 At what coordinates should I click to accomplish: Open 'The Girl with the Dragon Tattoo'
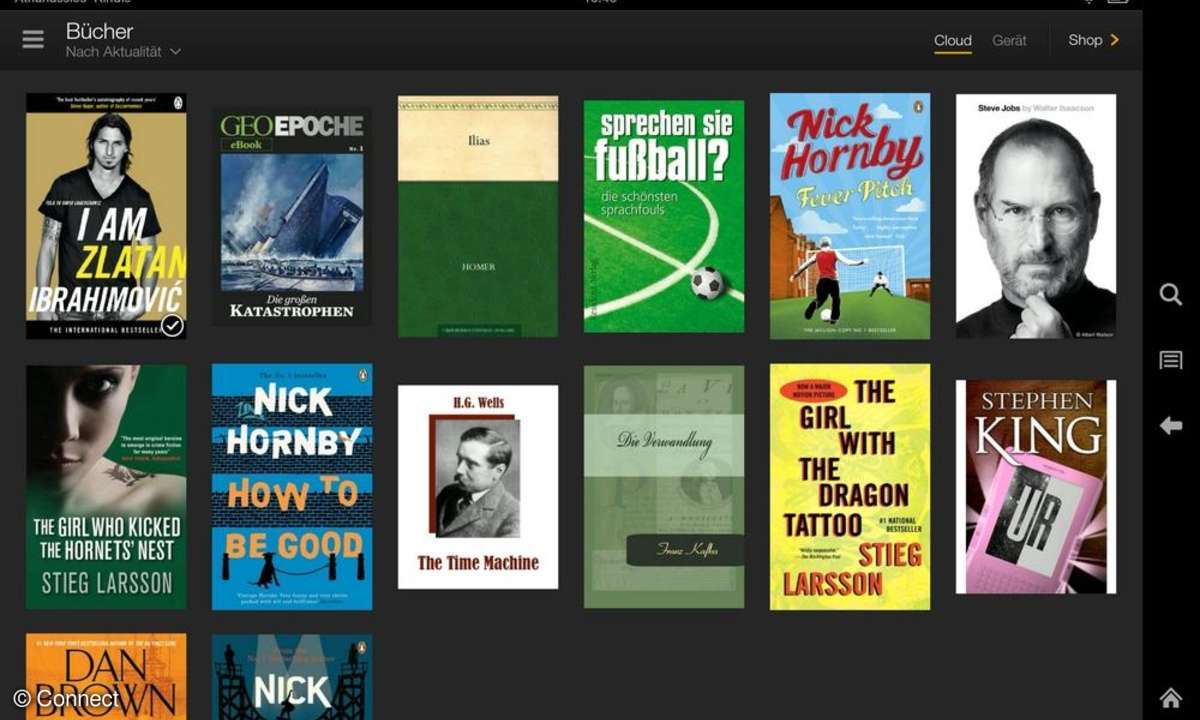coord(850,487)
